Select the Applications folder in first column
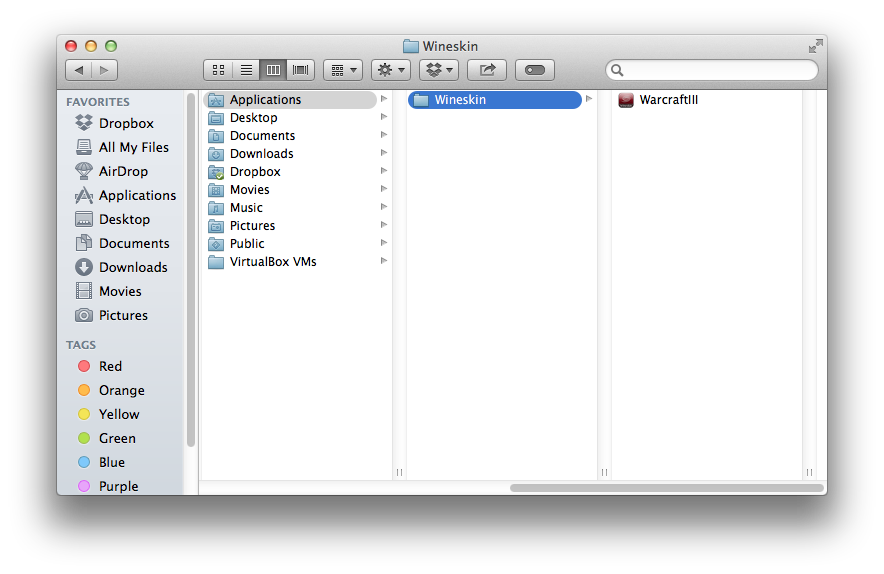The height and width of the screenshot is (574, 884). [x=290, y=100]
